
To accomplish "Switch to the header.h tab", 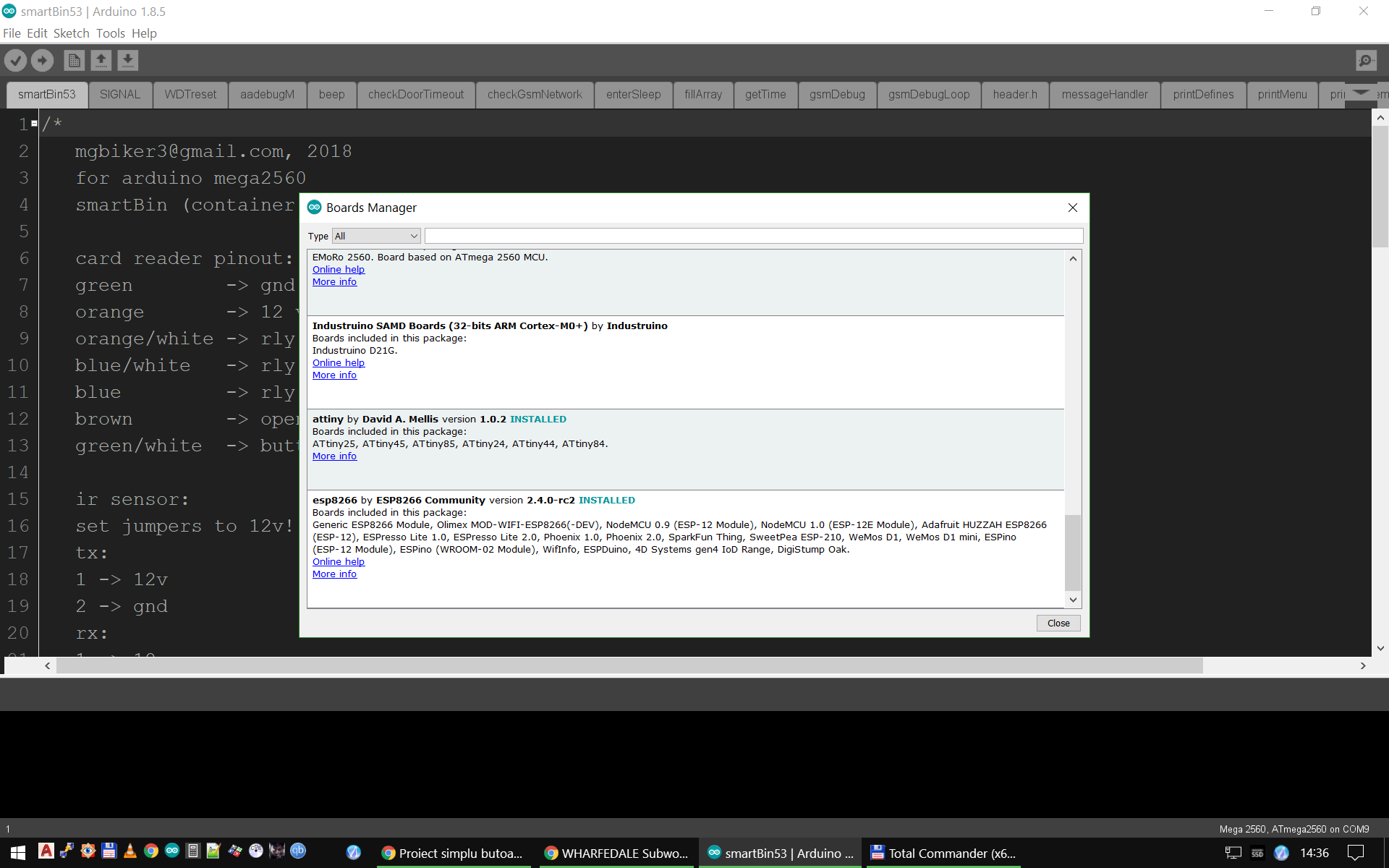I will pyautogui.click(x=1015, y=95).
